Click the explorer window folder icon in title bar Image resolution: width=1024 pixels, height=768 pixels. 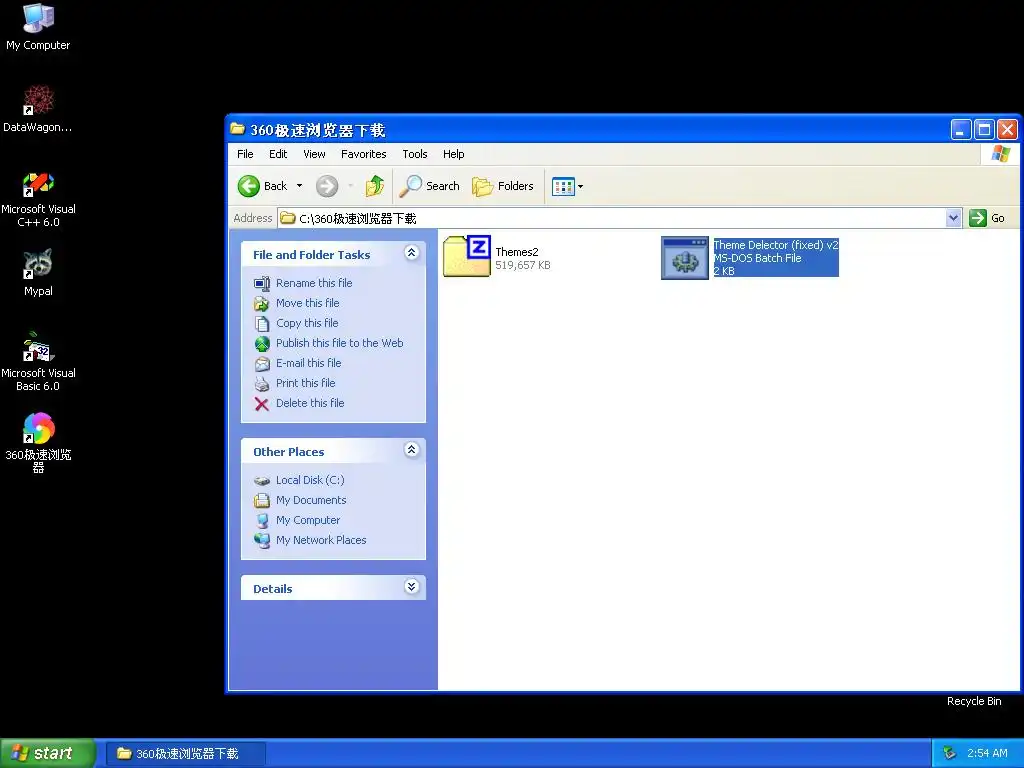(x=238, y=129)
